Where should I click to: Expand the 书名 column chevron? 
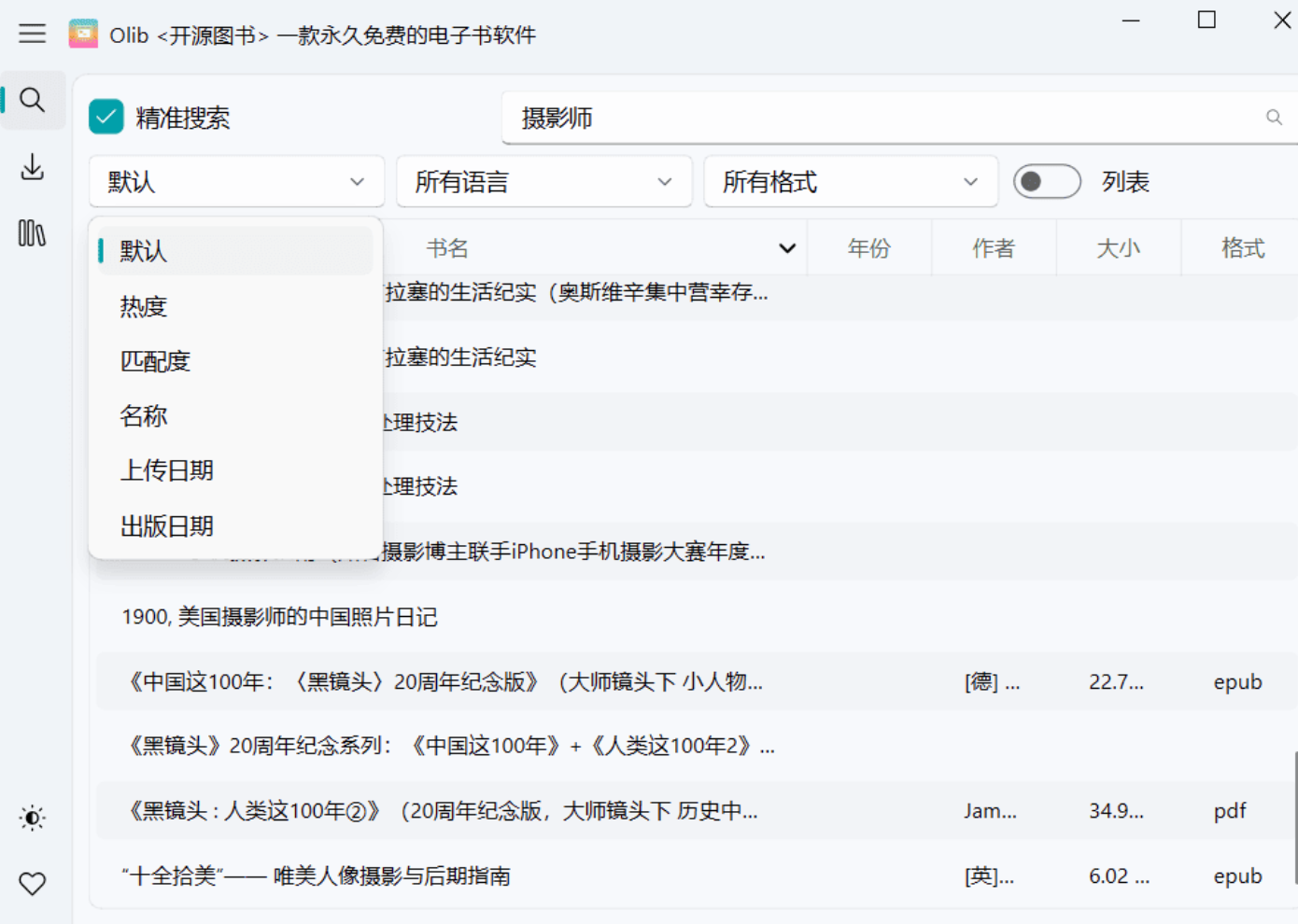point(786,248)
